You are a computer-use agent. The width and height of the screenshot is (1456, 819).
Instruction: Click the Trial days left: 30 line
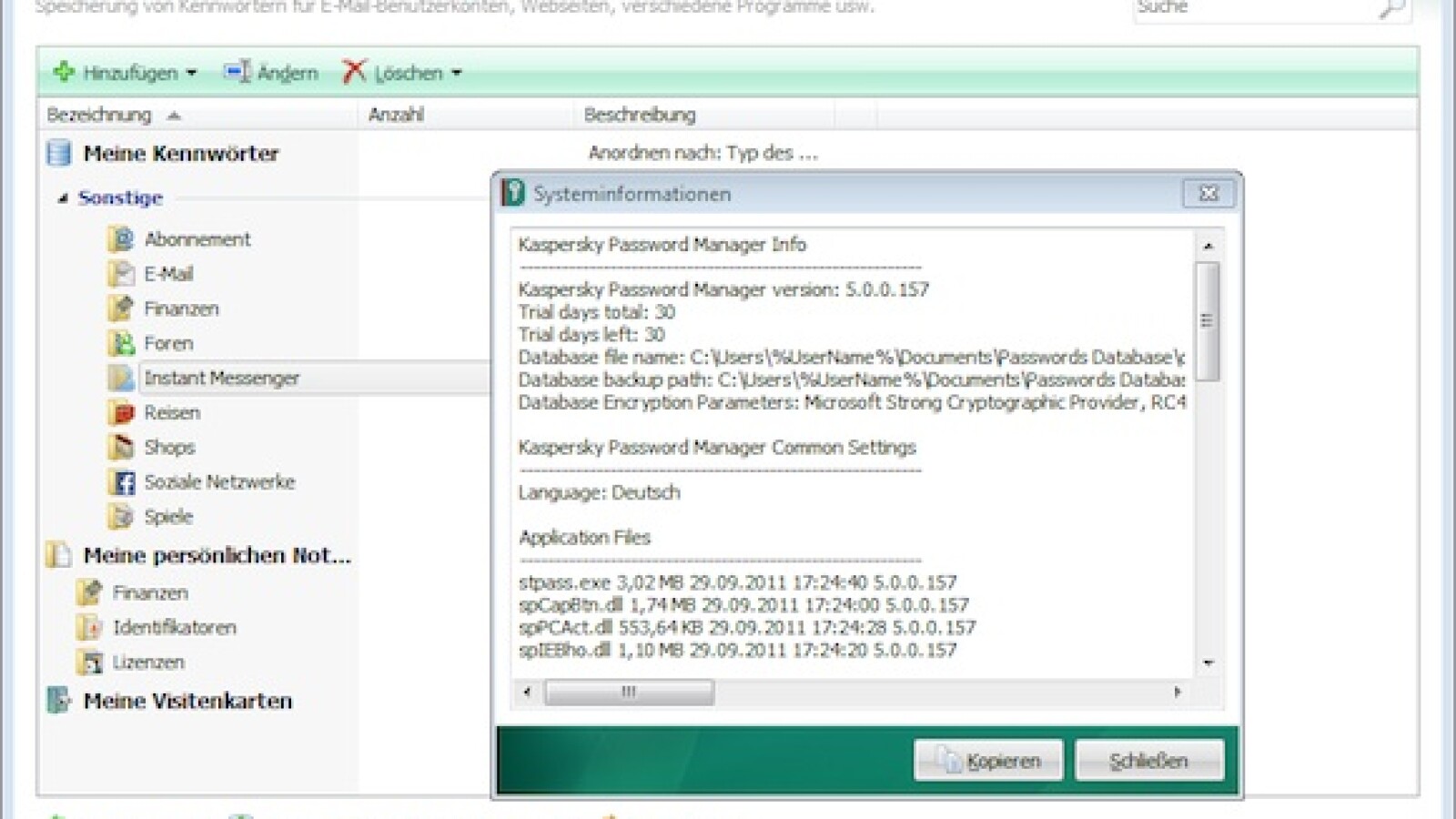click(x=591, y=335)
